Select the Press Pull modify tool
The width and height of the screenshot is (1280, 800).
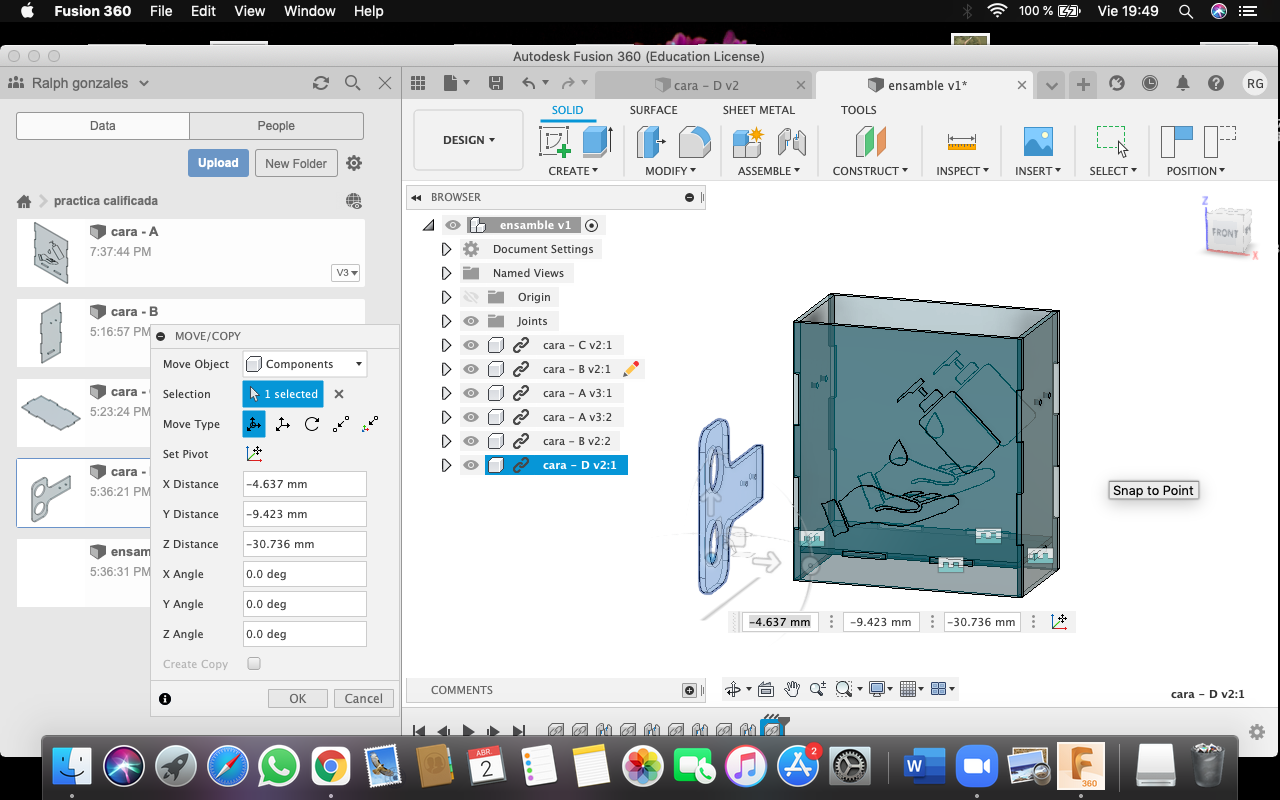point(651,141)
